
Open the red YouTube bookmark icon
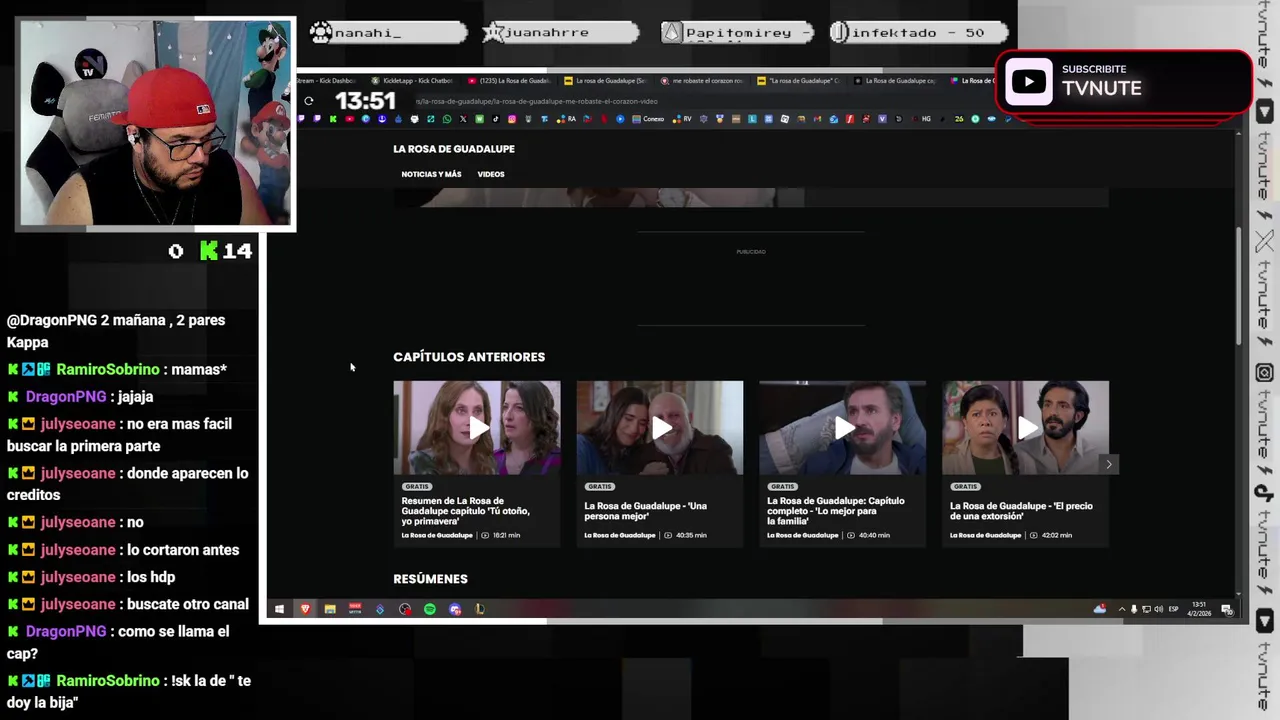pos(349,119)
